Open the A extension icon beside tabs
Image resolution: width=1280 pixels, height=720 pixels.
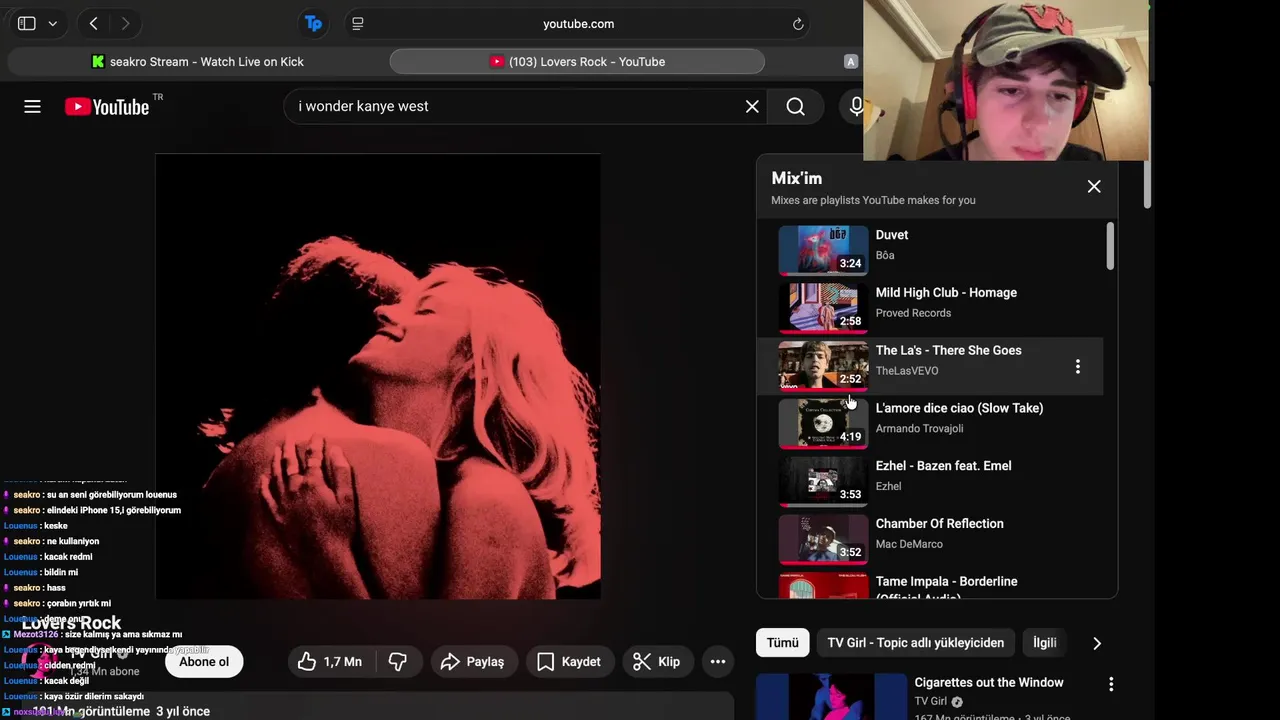pos(851,61)
